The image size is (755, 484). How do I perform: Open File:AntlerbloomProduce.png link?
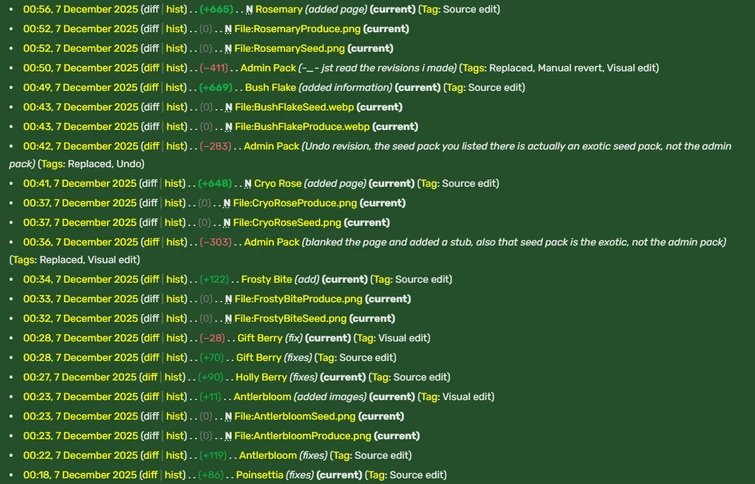[x=303, y=436]
